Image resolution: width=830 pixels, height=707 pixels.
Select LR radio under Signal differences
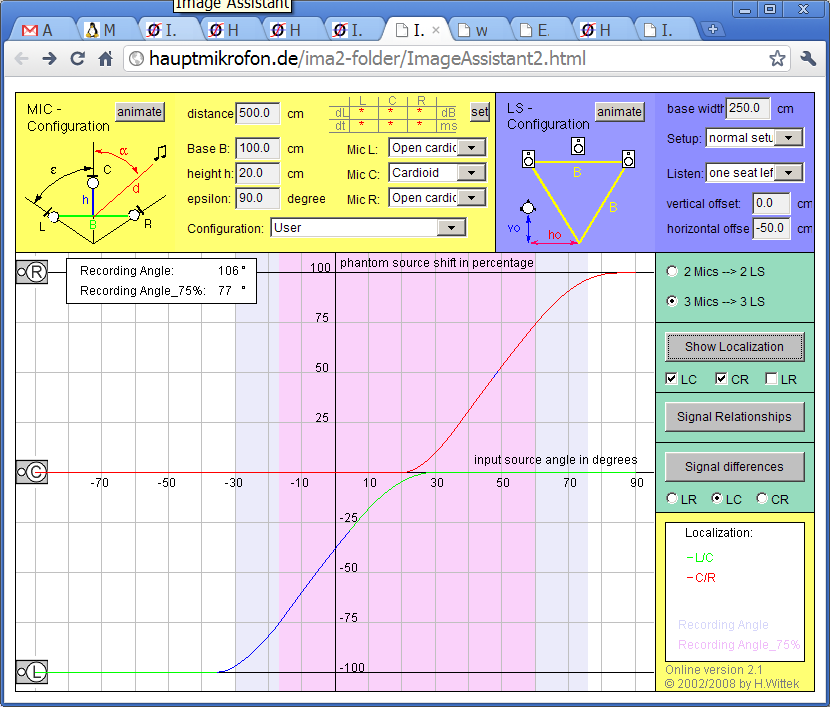pos(672,498)
